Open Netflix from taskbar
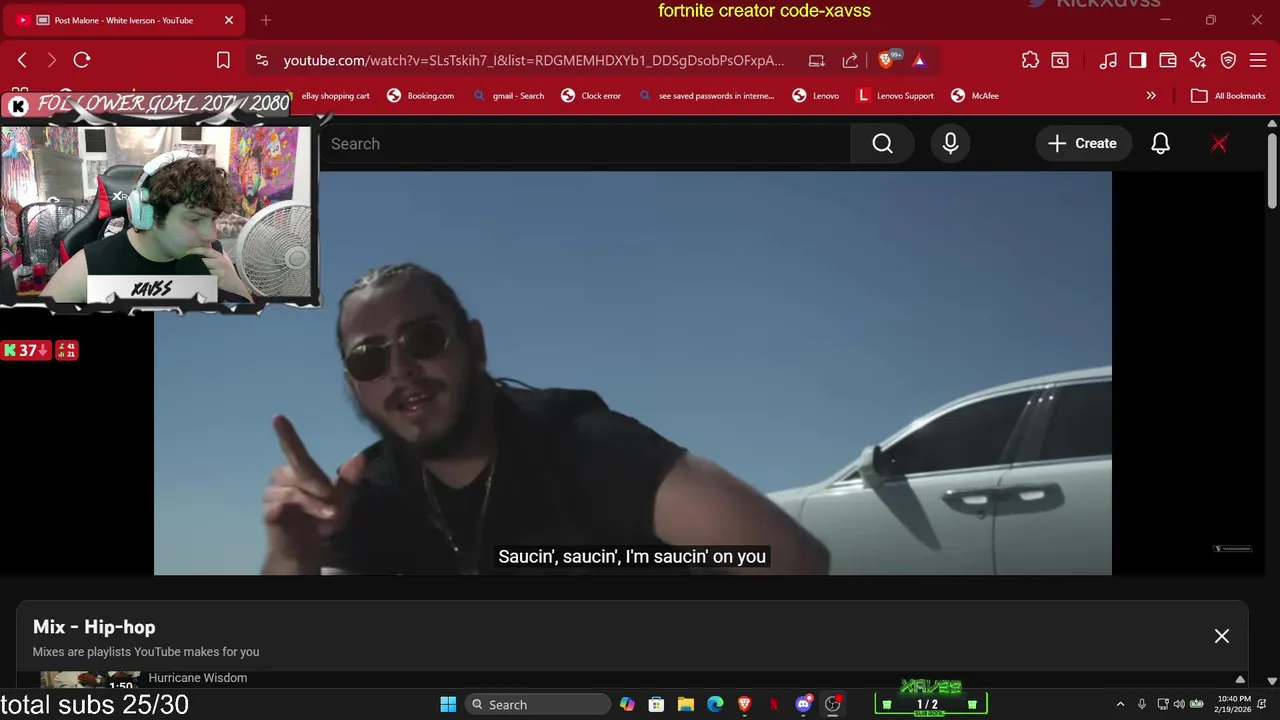The image size is (1280, 720). (x=774, y=704)
